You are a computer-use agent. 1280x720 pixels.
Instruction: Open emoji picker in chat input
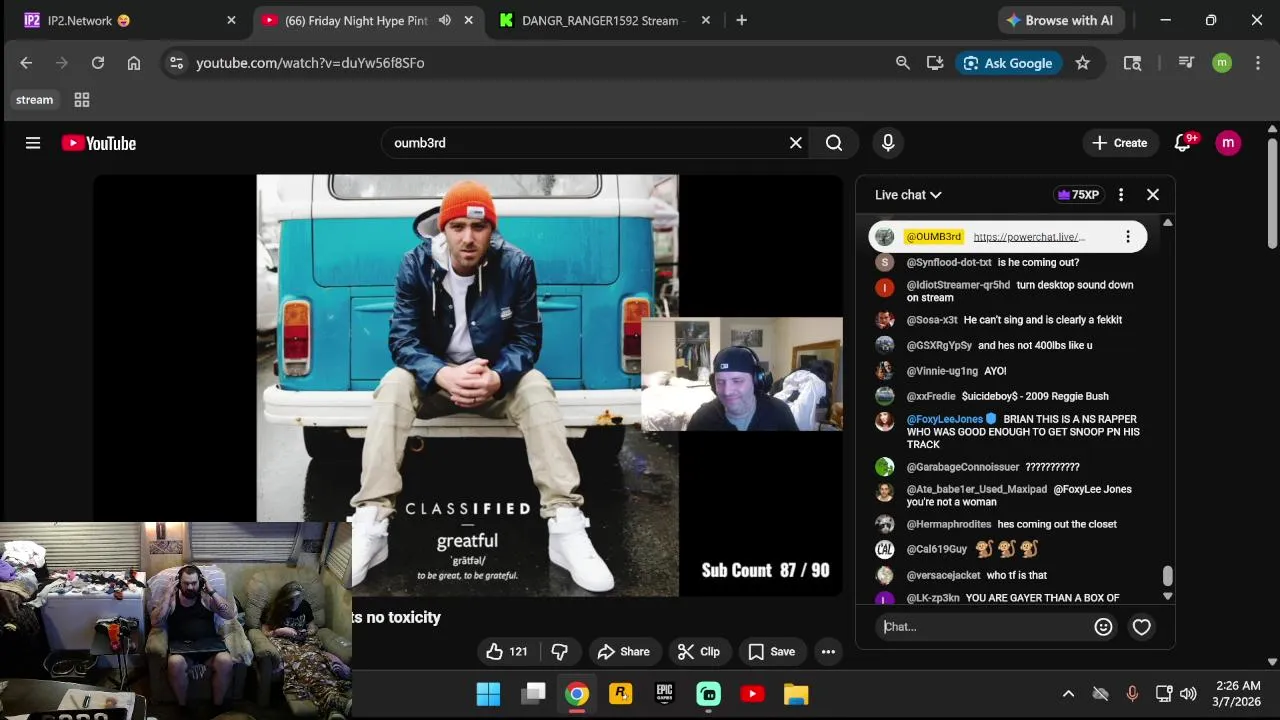(1104, 627)
